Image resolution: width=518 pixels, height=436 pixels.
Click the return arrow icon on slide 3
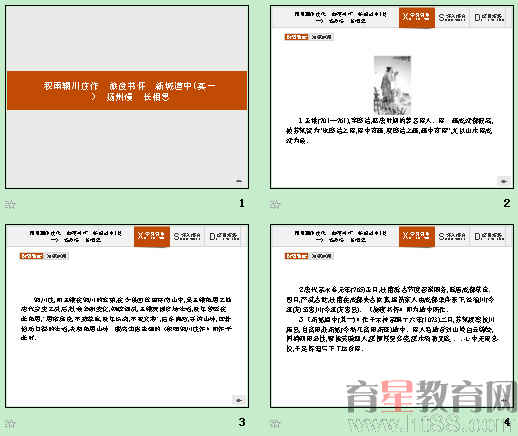(239, 400)
